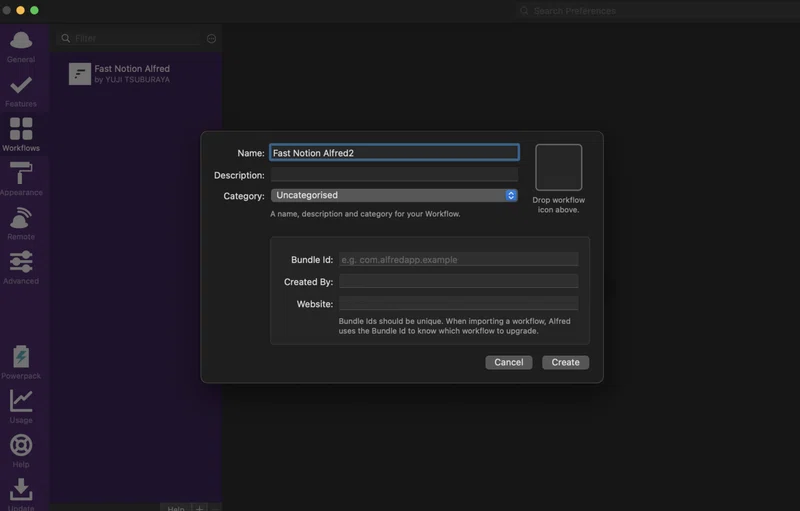Click the plus button below workflow list
The image size is (800, 511).
pos(199,508)
